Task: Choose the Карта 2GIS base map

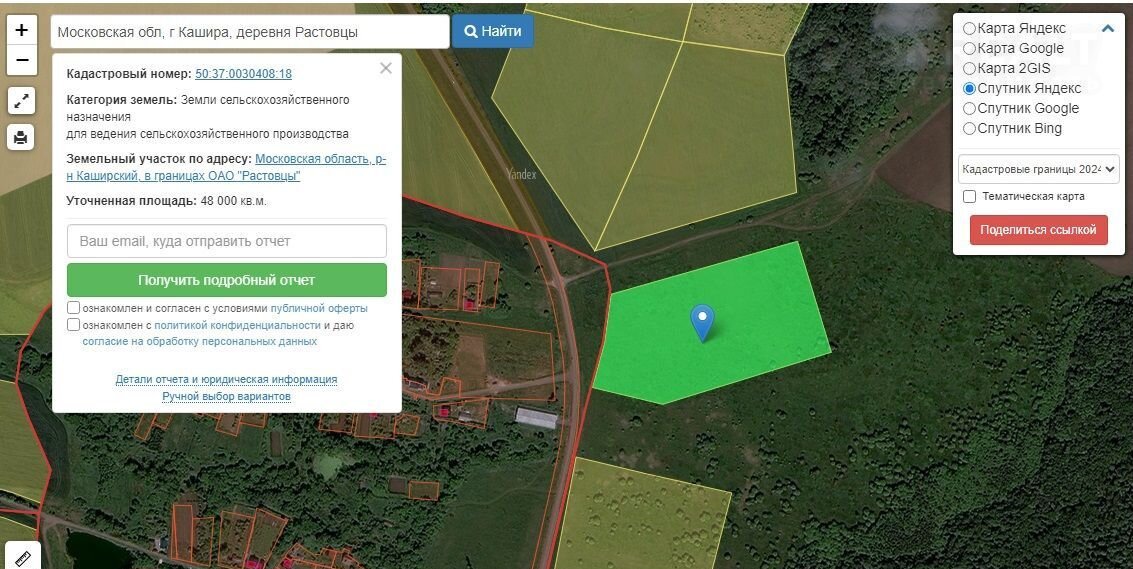Action: pyautogui.click(x=969, y=69)
